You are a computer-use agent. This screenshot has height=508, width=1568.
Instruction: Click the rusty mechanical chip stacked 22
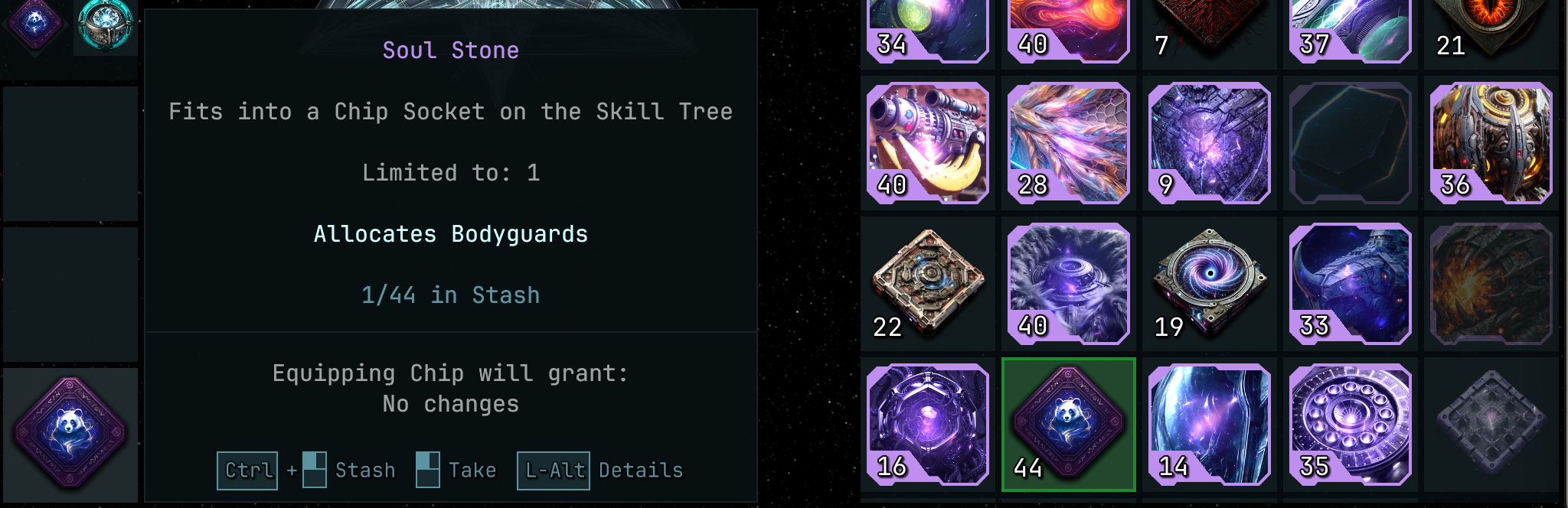pyautogui.click(x=928, y=284)
